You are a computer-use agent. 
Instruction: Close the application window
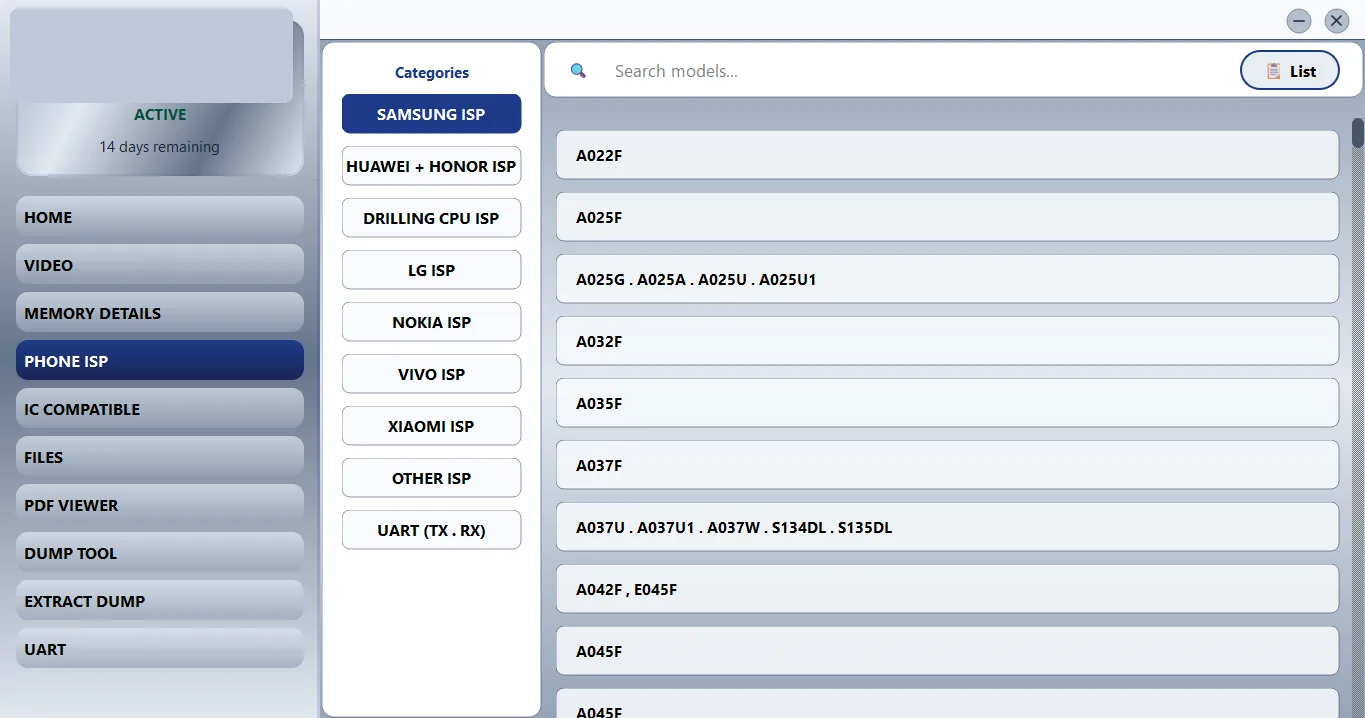1336,21
